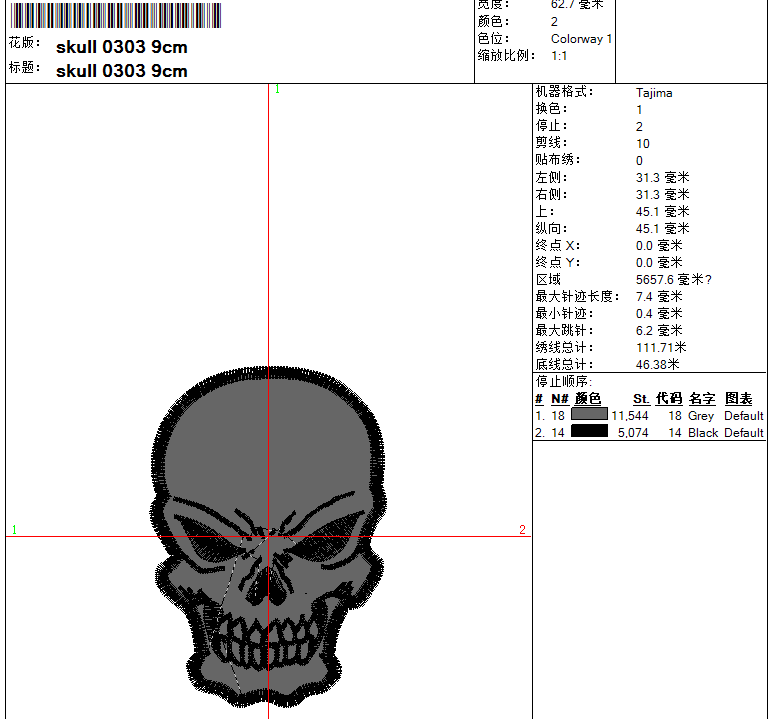Screen dimensions: 775x719
Task: Click the black thread color swatch
Action: [589, 432]
